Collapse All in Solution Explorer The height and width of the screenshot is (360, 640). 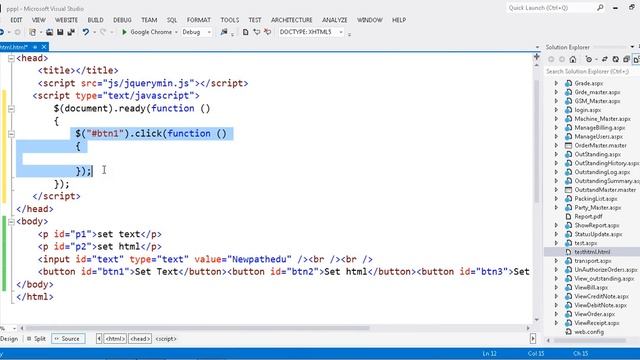click(627, 60)
